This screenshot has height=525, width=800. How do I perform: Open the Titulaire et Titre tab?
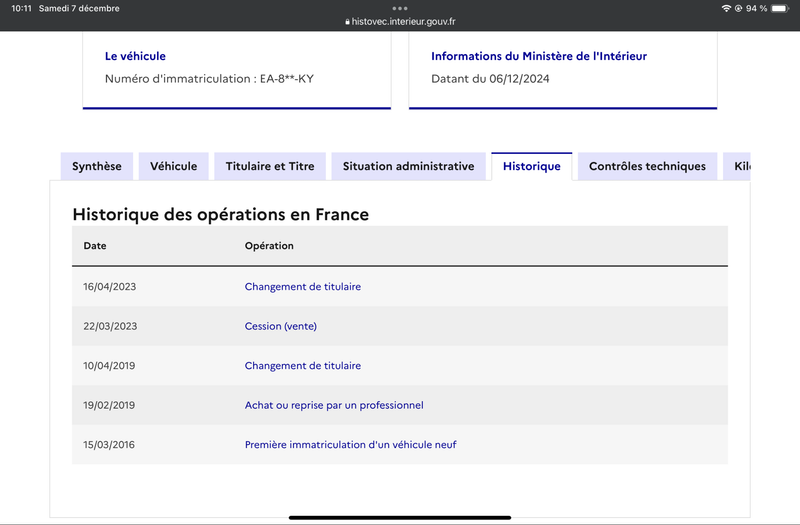click(270, 166)
